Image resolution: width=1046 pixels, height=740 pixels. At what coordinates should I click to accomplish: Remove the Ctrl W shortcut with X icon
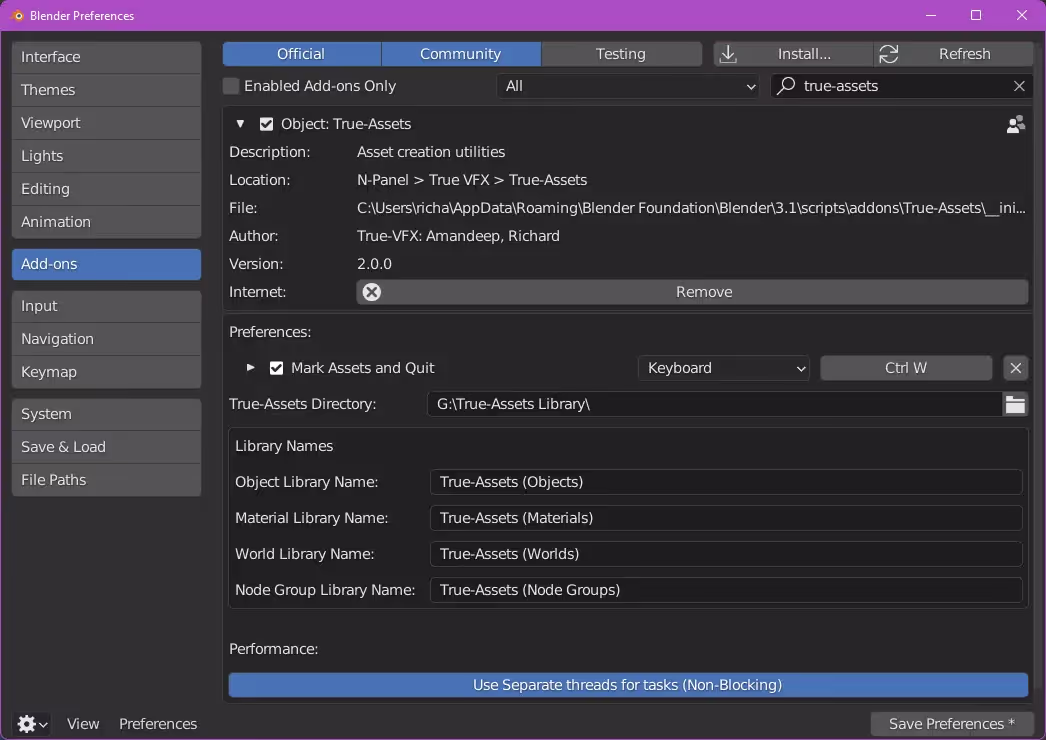1015,368
